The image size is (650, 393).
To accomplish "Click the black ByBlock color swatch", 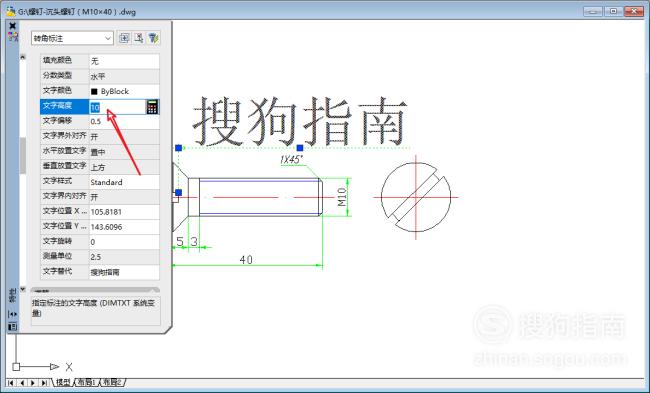I will 94,92.
